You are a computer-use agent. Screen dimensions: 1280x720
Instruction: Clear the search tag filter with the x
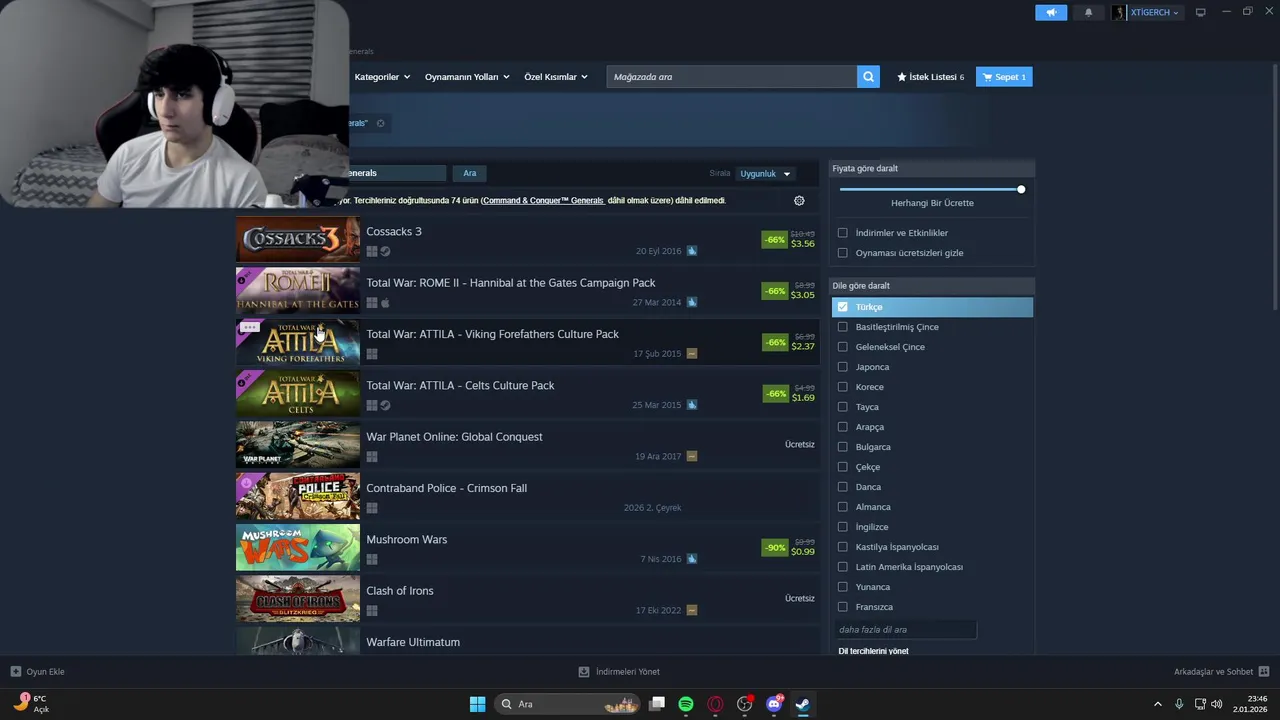pos(380,123)
